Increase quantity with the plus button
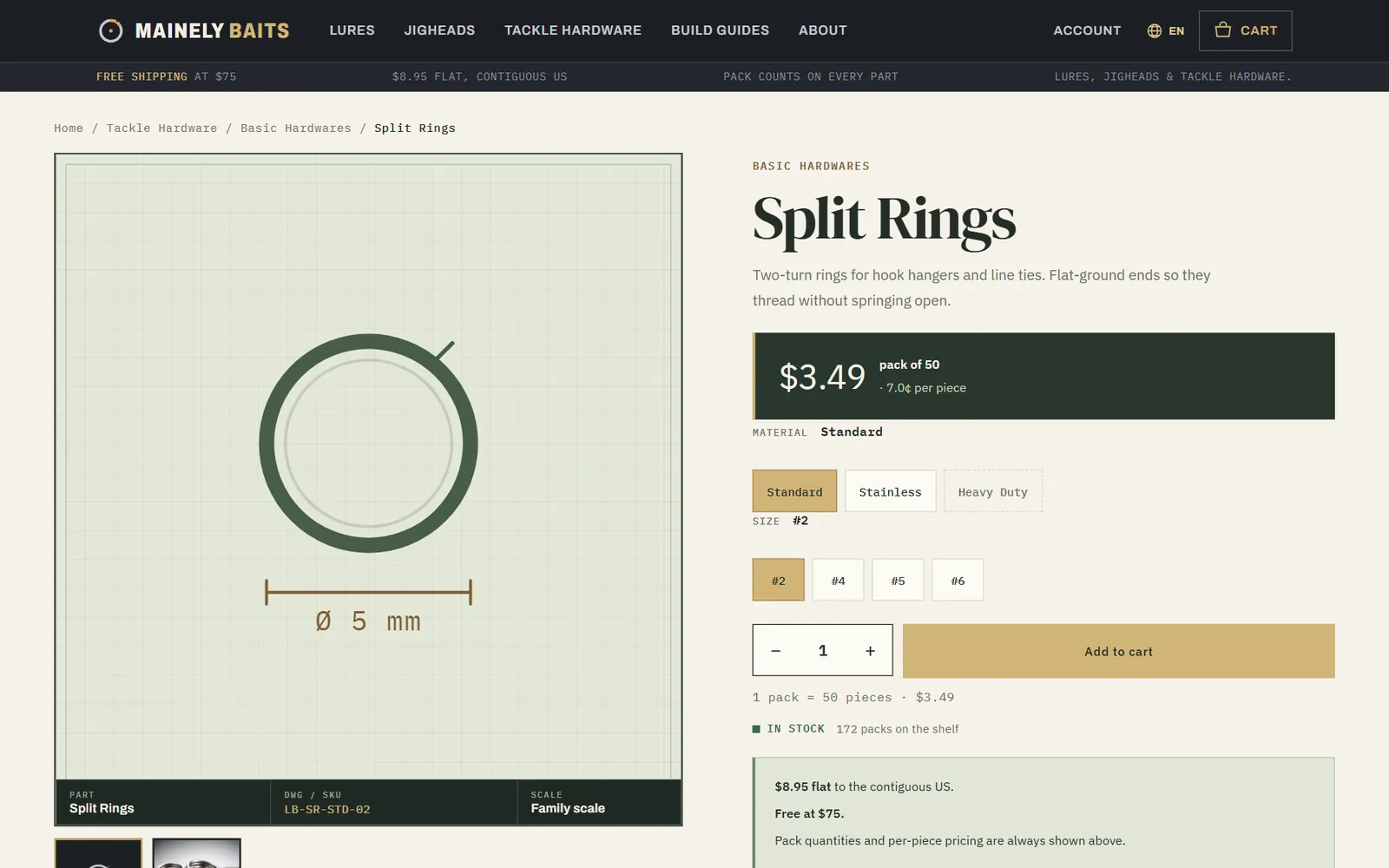The height and width of the screenshot is (868, 1389). click(x=870, y=651)
